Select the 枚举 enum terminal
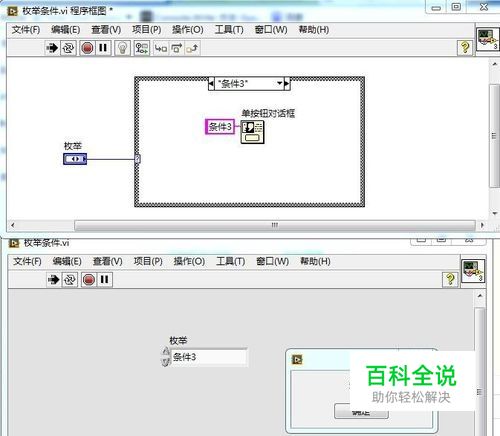This screenshot has height=436, width=500. (x=75, y=159)
